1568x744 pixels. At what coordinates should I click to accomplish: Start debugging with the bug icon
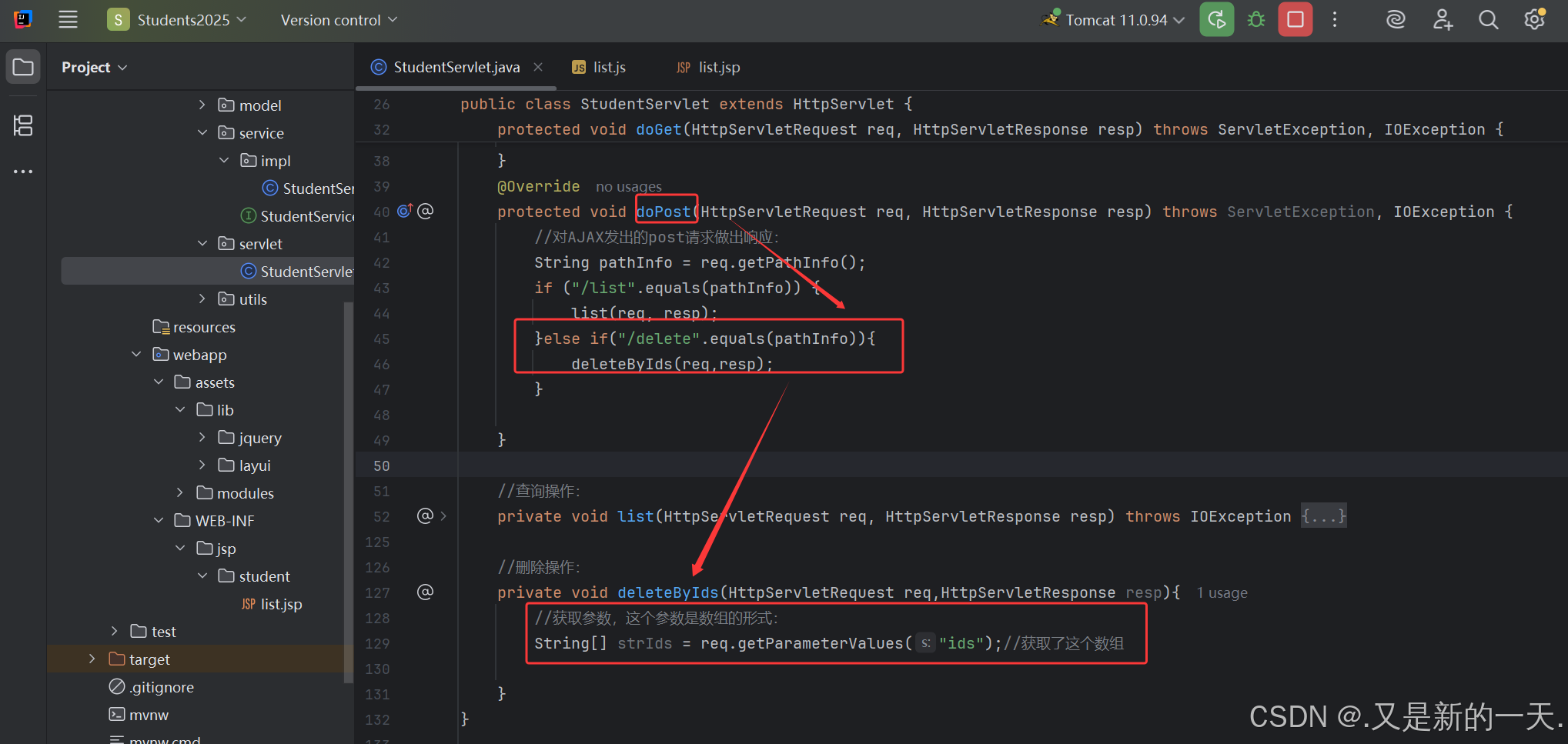(1256, 20)
